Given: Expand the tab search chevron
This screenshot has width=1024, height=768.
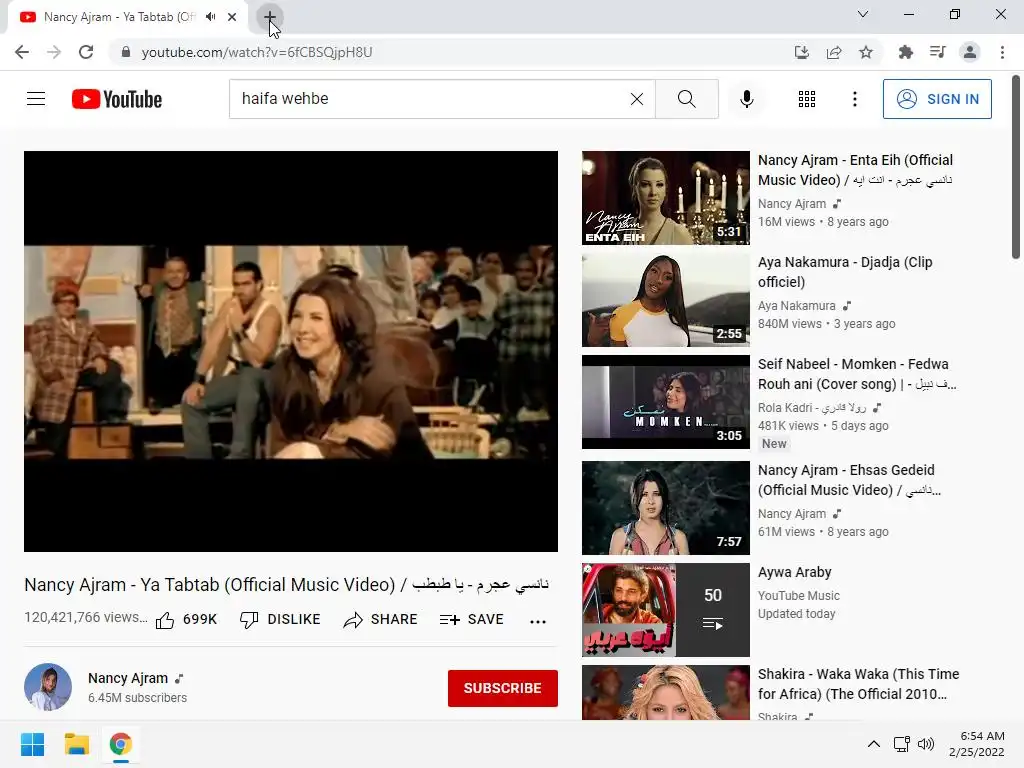Looking at the screenshot, I should pyautogui.click(x=863, y=14).
